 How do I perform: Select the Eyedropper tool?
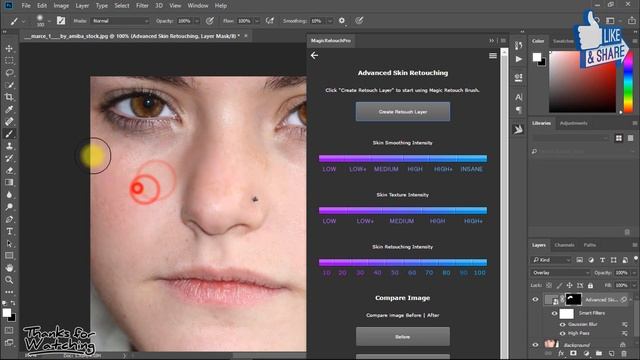(9, 109)
